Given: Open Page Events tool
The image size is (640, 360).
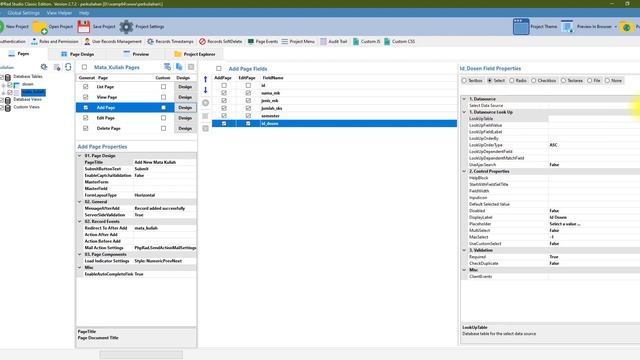Looking at the screenshot, I should (262, 41).
